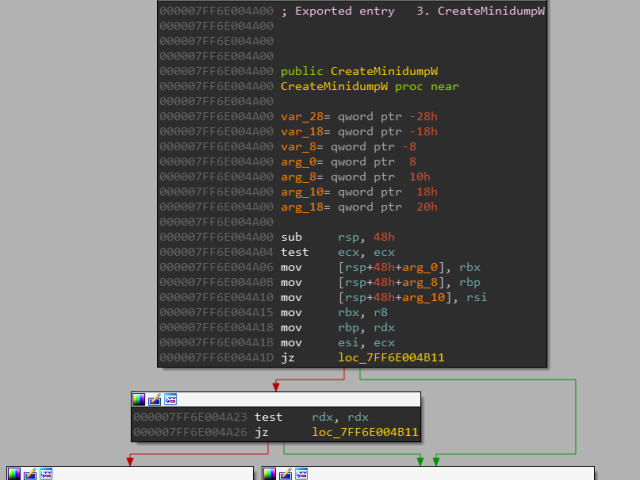Click the edit pencil icon on the bottom-right node

(285, 474)
